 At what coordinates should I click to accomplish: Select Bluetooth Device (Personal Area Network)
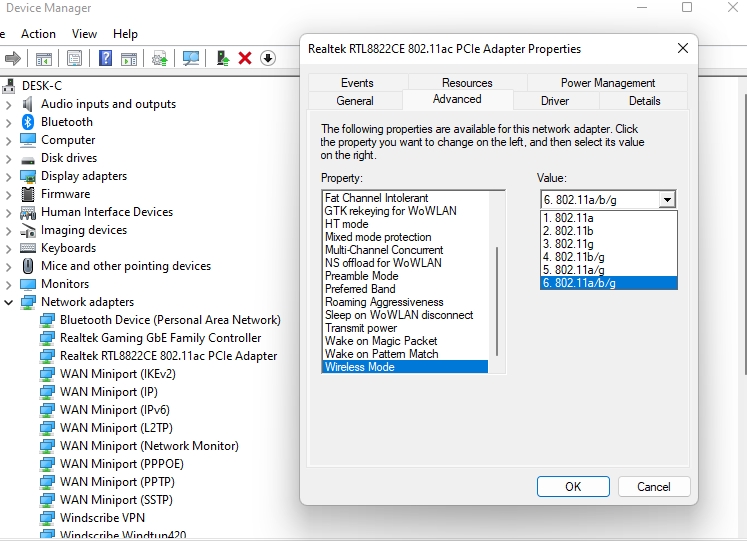click(170, 320)
